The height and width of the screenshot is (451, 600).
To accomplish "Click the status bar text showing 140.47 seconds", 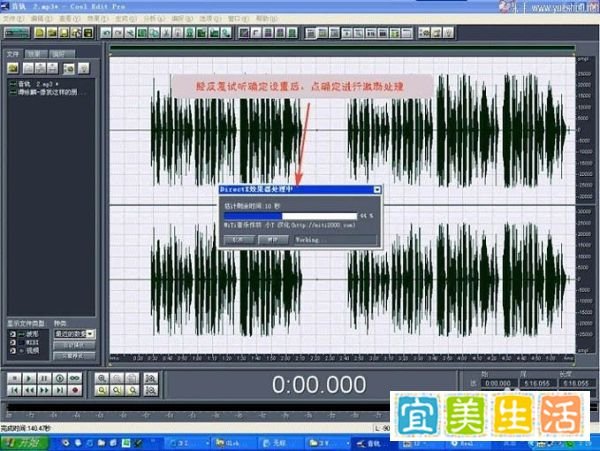I will (x=26, y=428).
